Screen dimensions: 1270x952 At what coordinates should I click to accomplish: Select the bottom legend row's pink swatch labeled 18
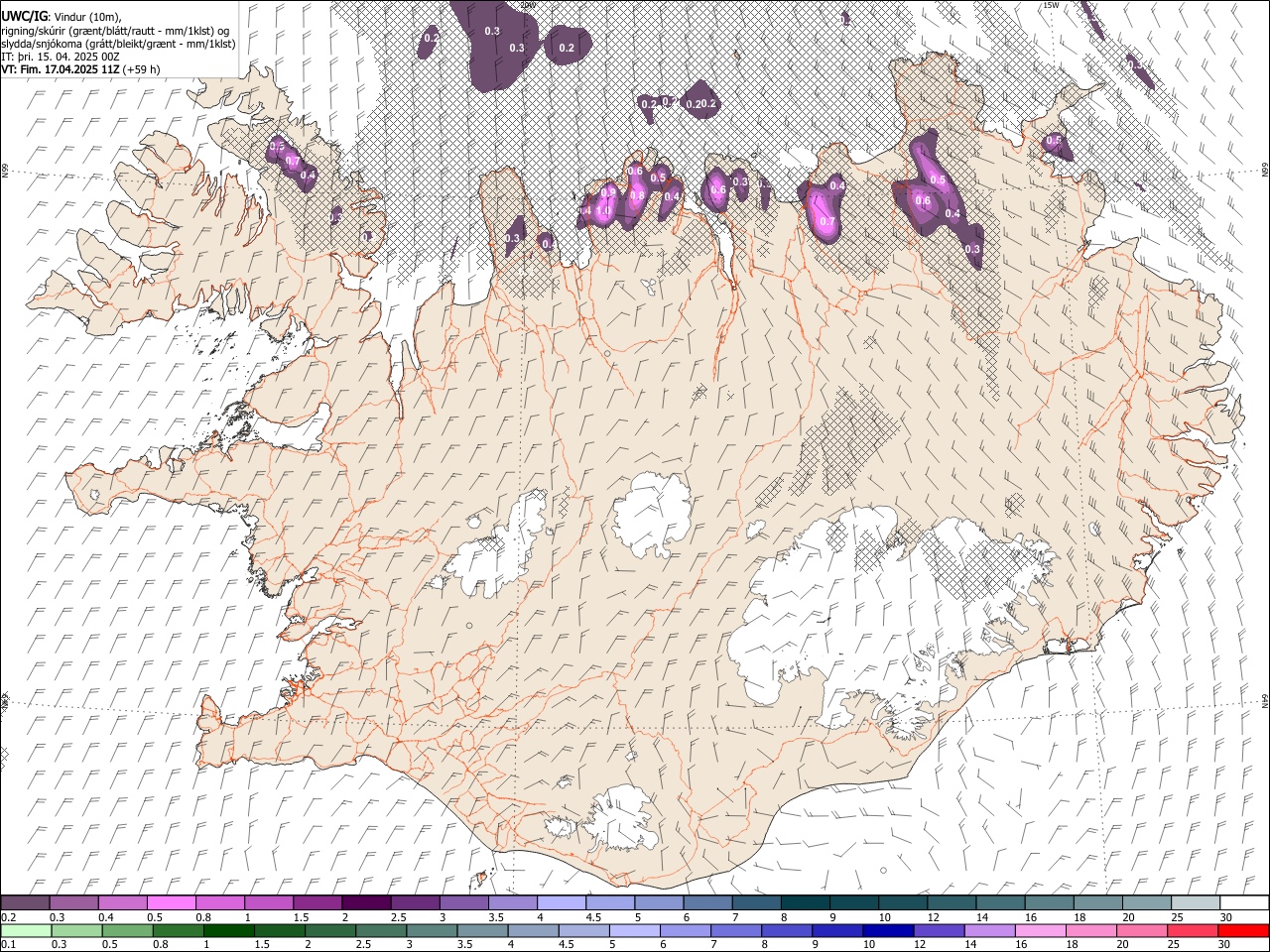tap(1090, 930)
